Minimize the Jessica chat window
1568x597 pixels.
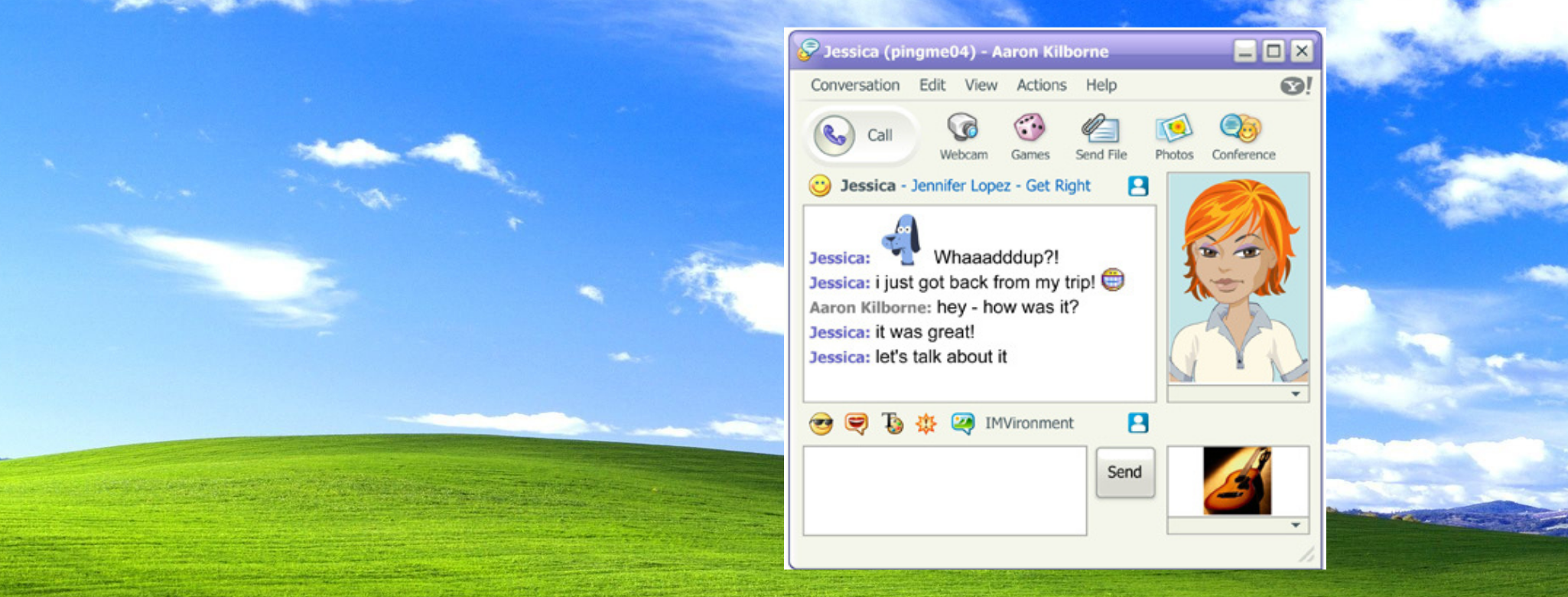pyautogui.click(x=1245, y=51)
